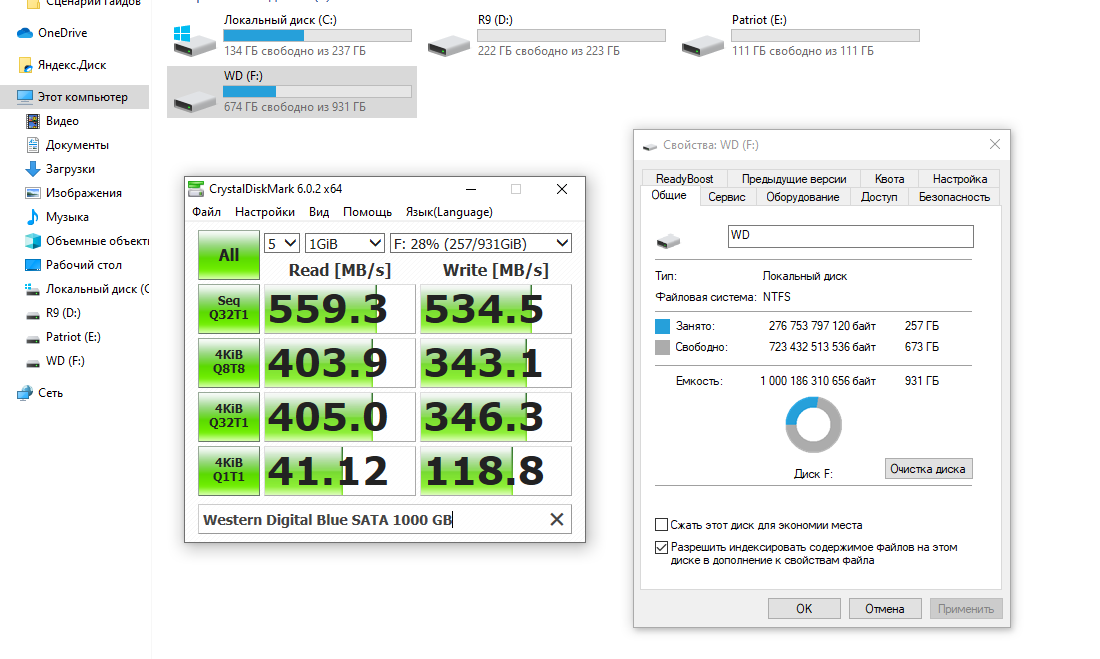Select WD (F:) drive icon in sidebar
1100x659 pixels.
click(32, 362)
